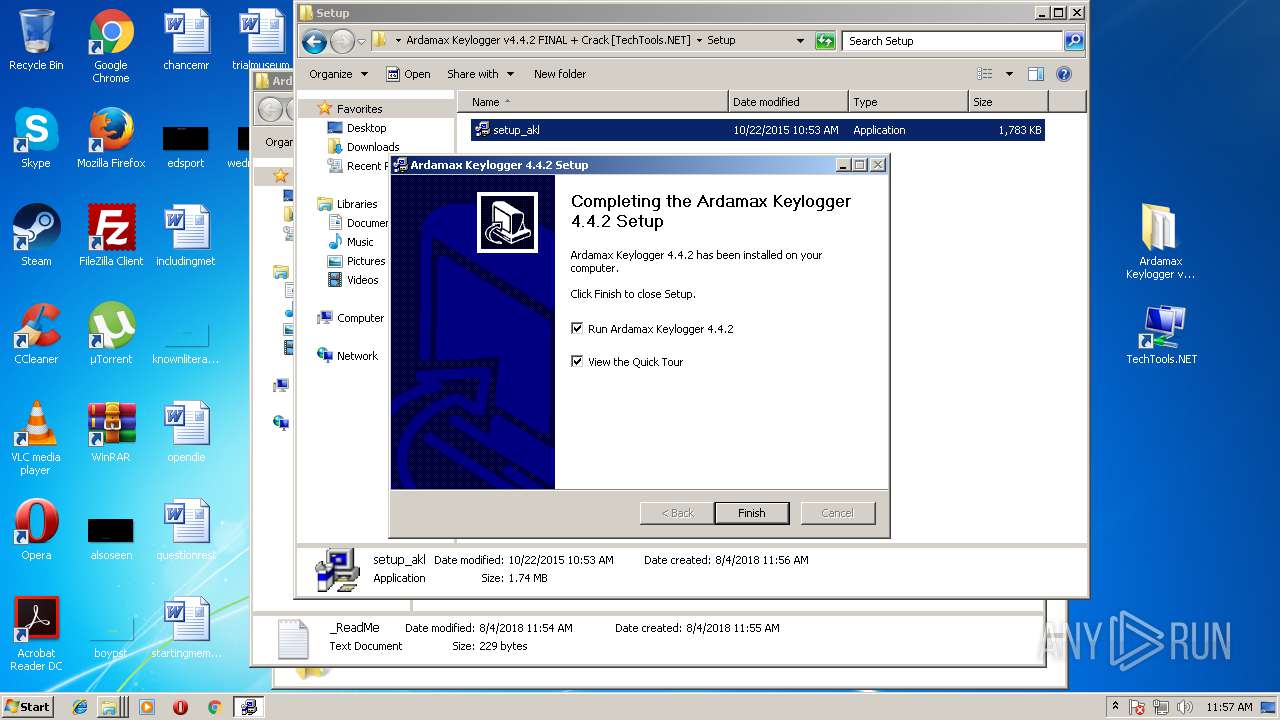Launch Opera browser shortcut
The width and height of the screenshot is (1280, 720).
pyautogui.click(x=36, y=530)
